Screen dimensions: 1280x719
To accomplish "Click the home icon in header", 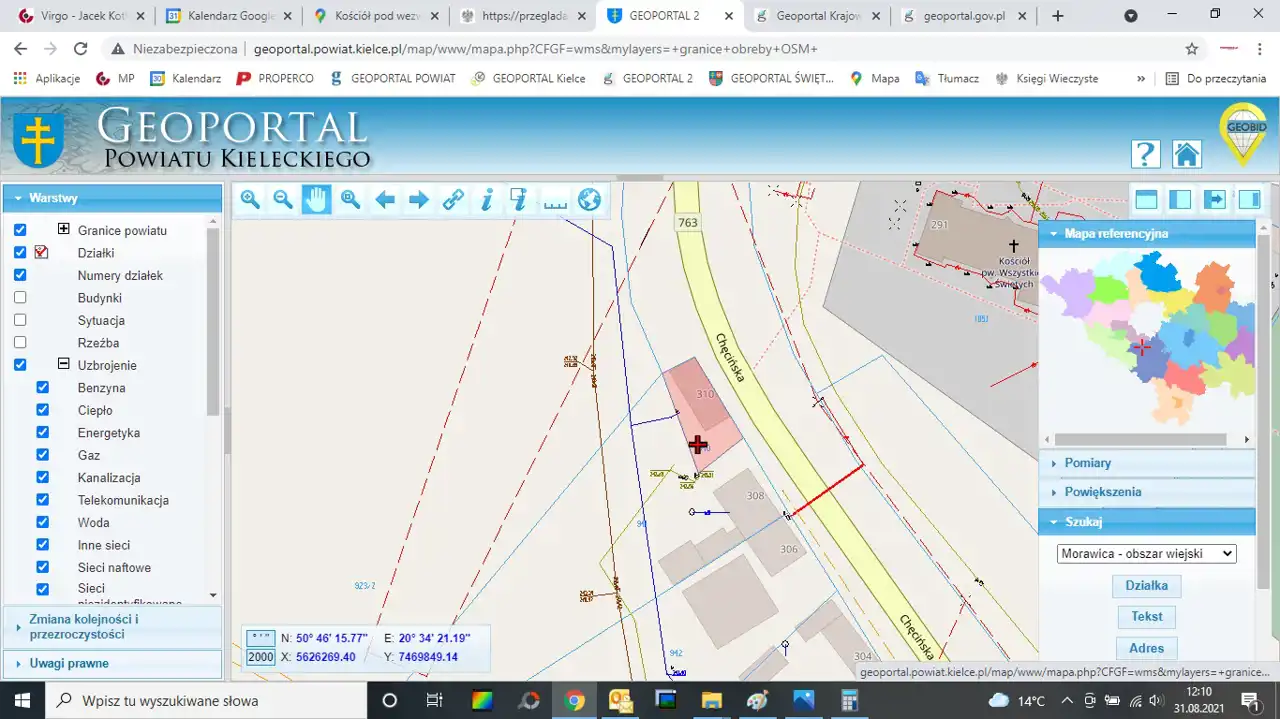I will [1186, 154].
